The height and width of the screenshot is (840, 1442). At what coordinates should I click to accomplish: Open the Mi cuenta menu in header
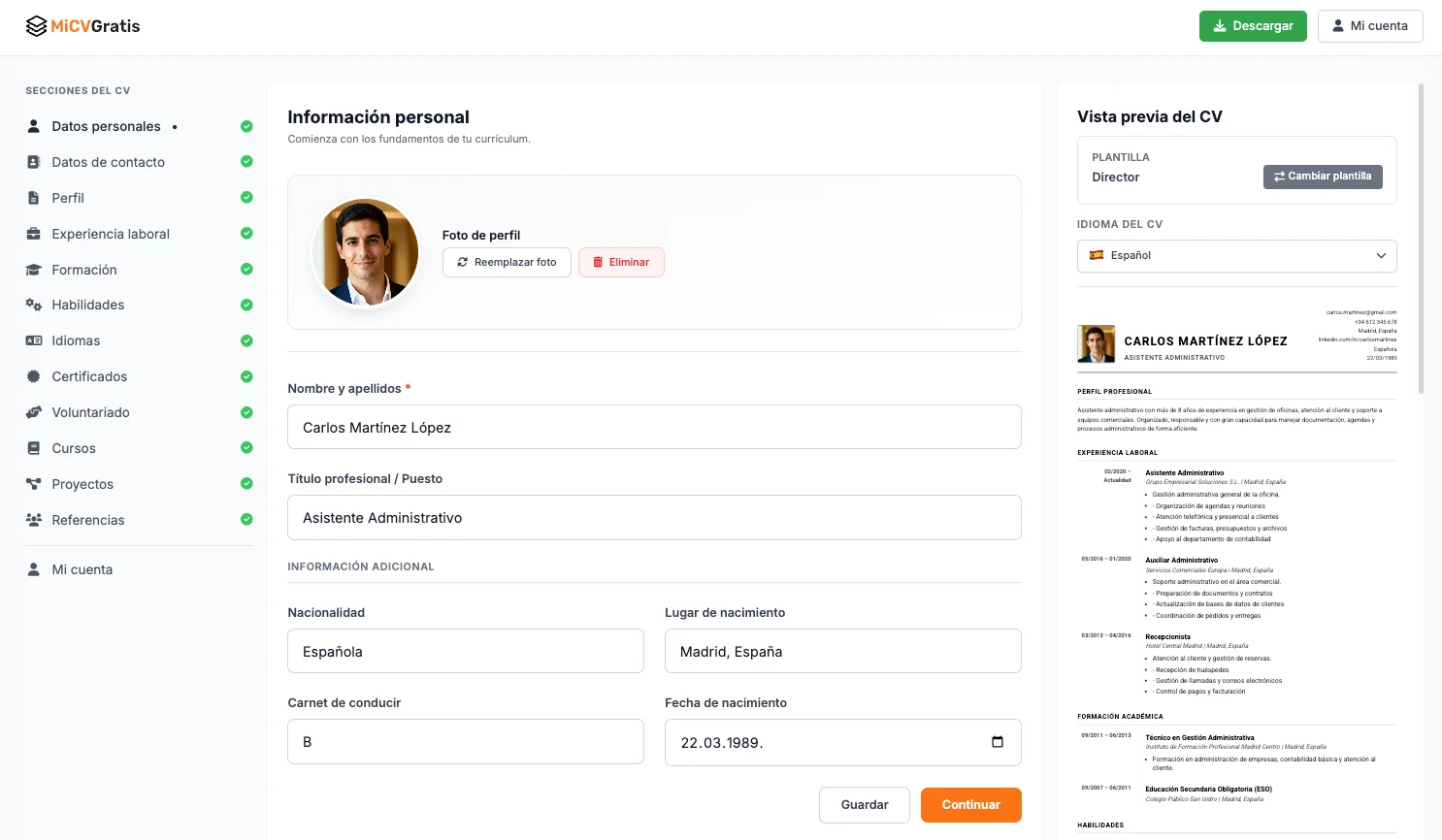(x=1369, y=26)
